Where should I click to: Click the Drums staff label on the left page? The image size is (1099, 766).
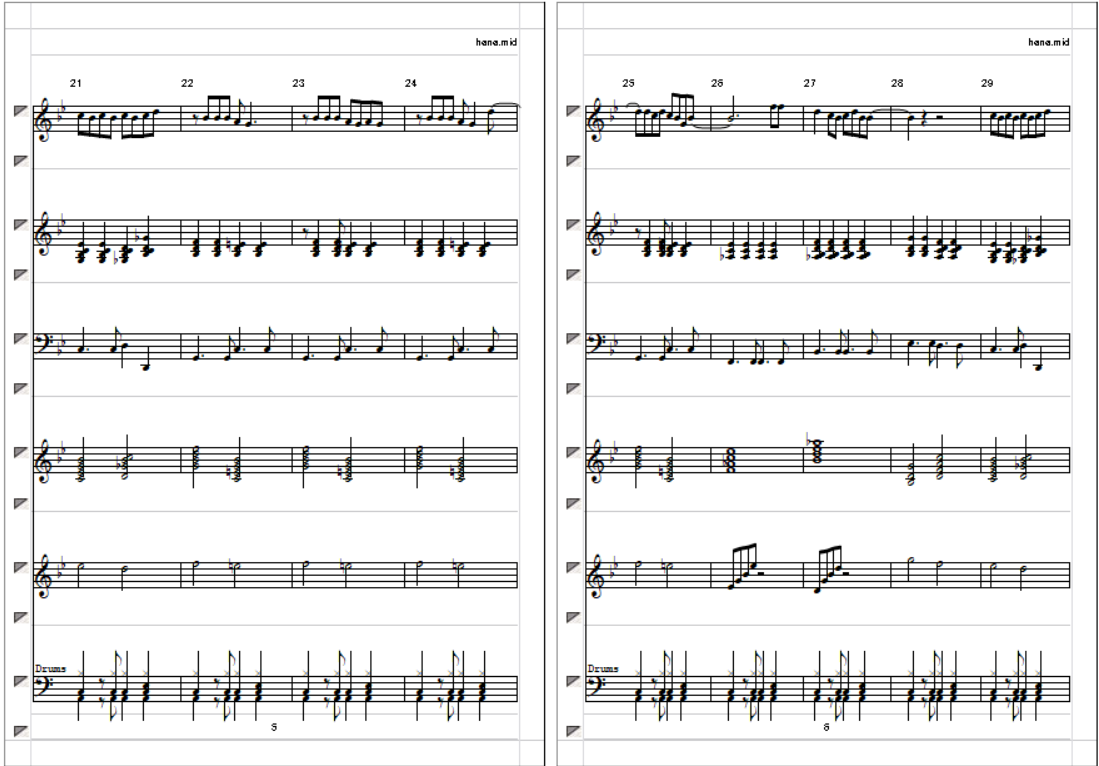click(50, 669)
